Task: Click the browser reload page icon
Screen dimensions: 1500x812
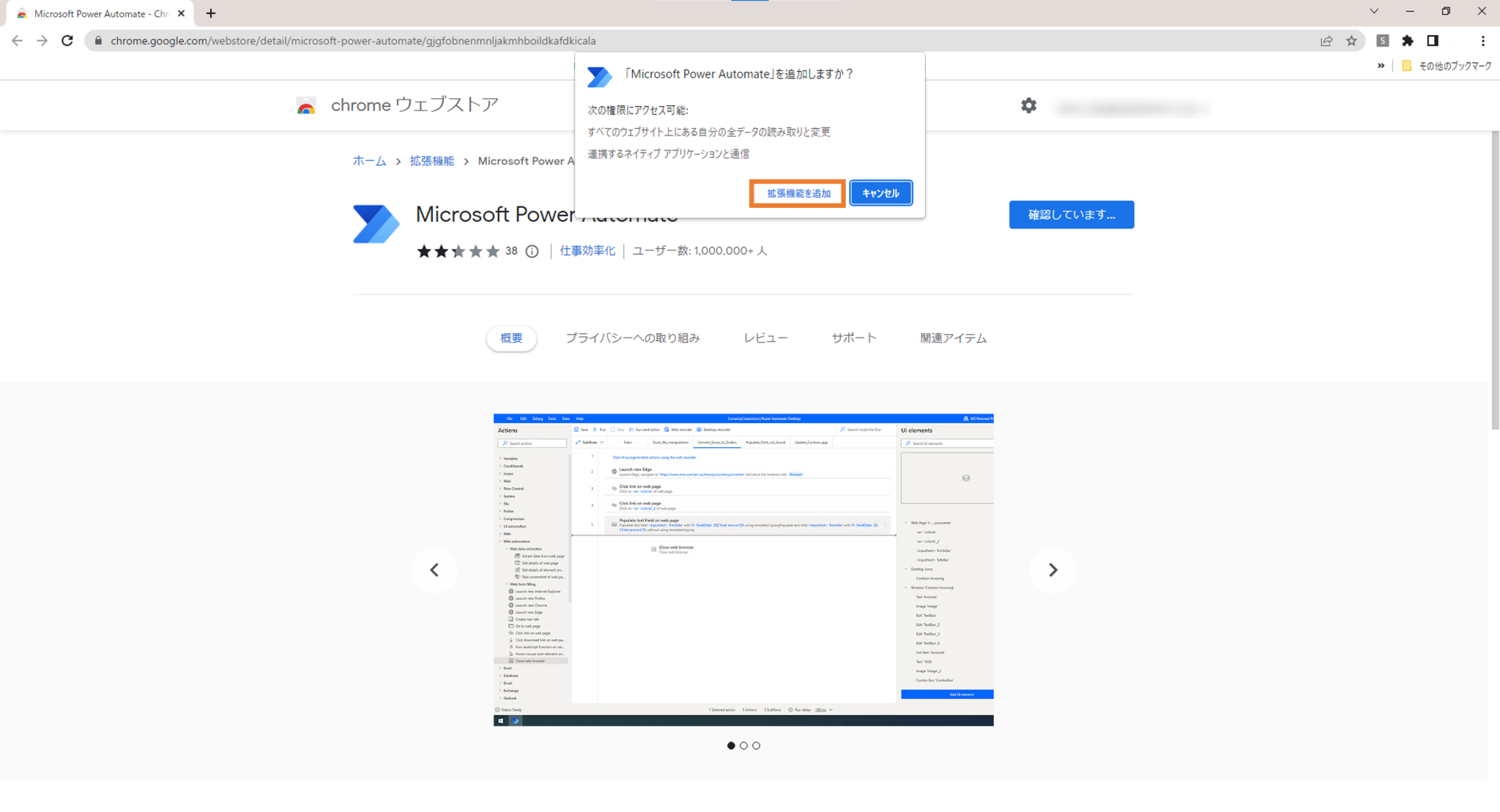Action: (67, 41)
